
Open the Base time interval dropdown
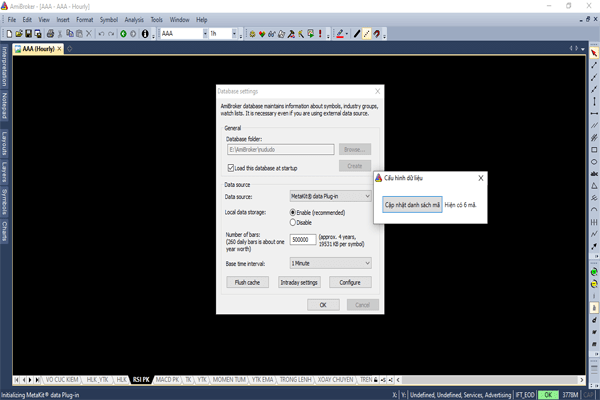click(330, 263)
